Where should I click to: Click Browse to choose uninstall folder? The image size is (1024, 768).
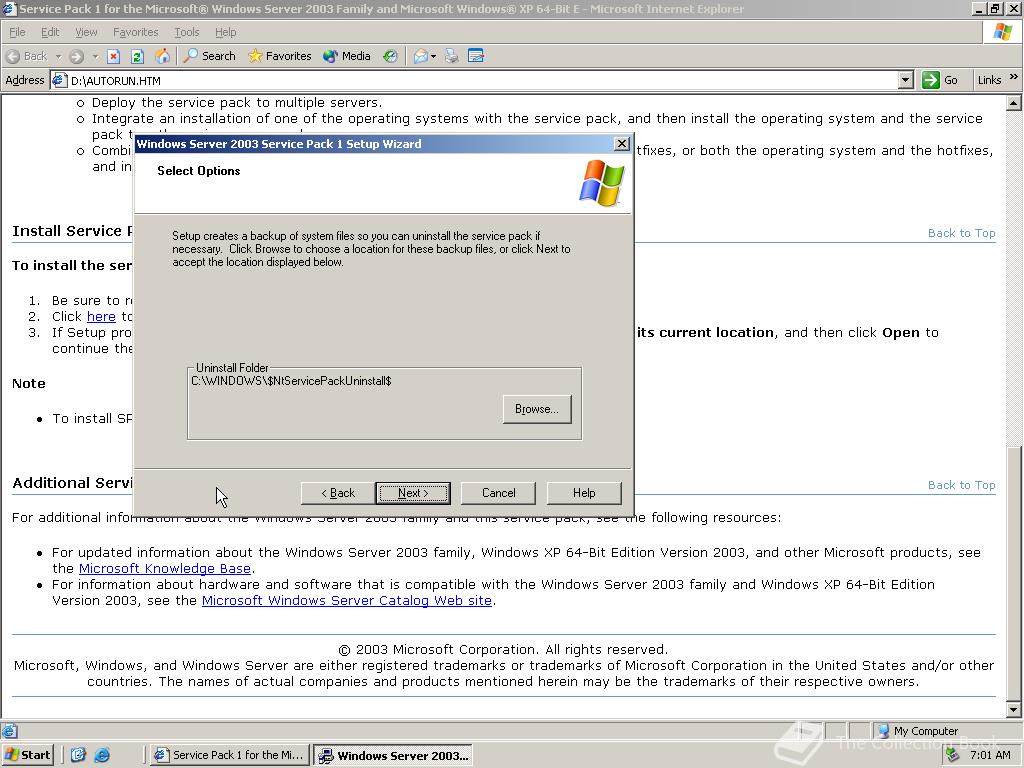(x=537, y=409)
